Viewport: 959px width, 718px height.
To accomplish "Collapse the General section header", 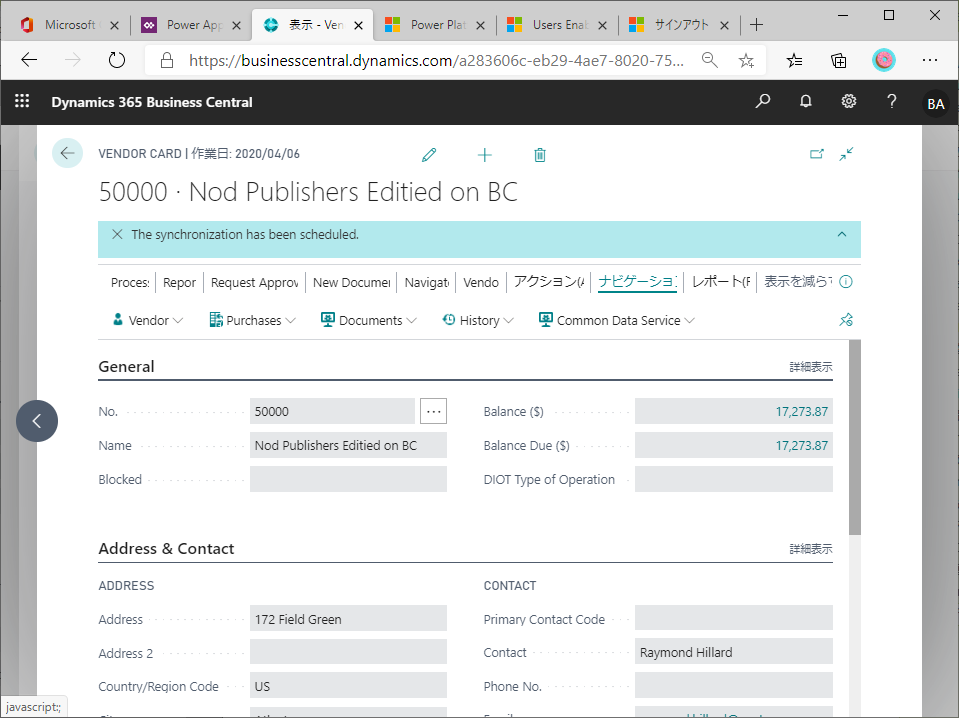I will 127,366.
